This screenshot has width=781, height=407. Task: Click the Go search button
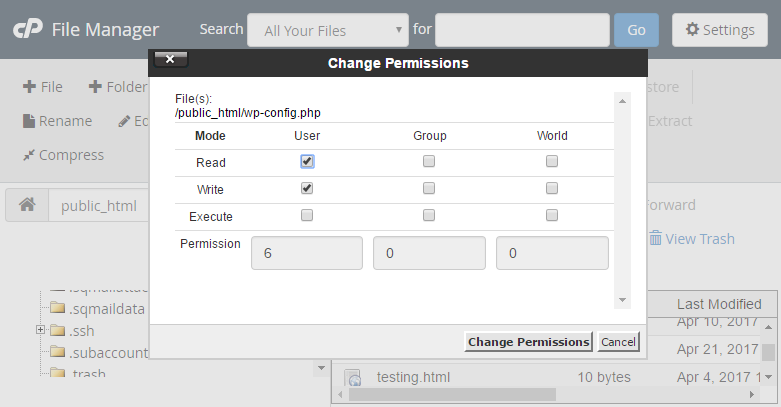point(636,31)
